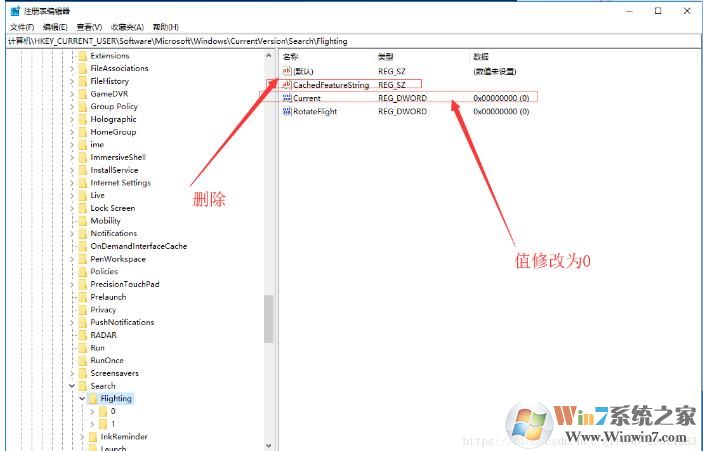Minimize the Registry Editor window
Screen dimensions: 703x451
(x=629, y=11)
